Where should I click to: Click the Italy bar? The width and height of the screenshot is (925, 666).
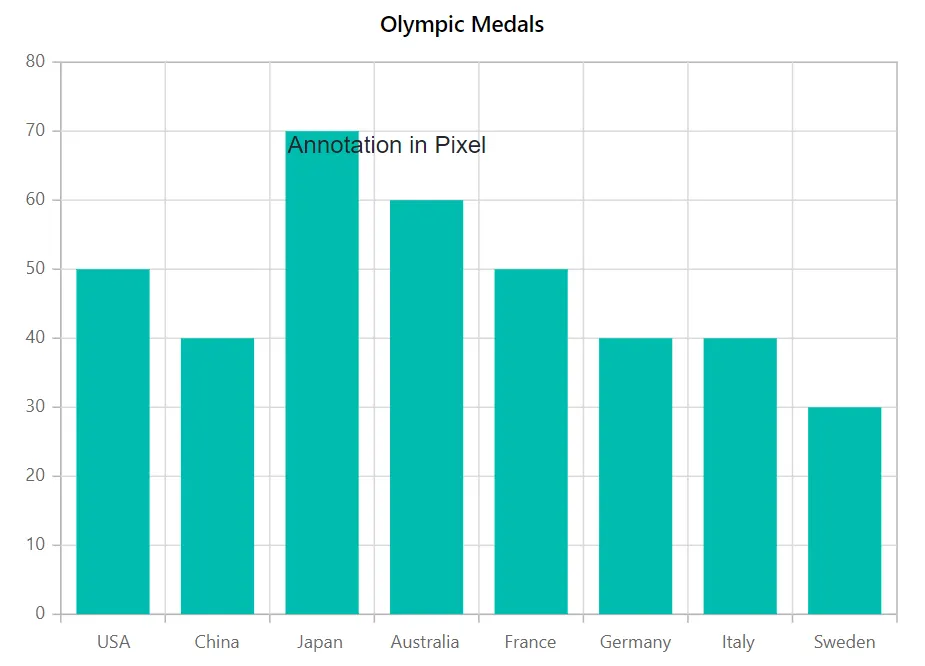[740, 476]
